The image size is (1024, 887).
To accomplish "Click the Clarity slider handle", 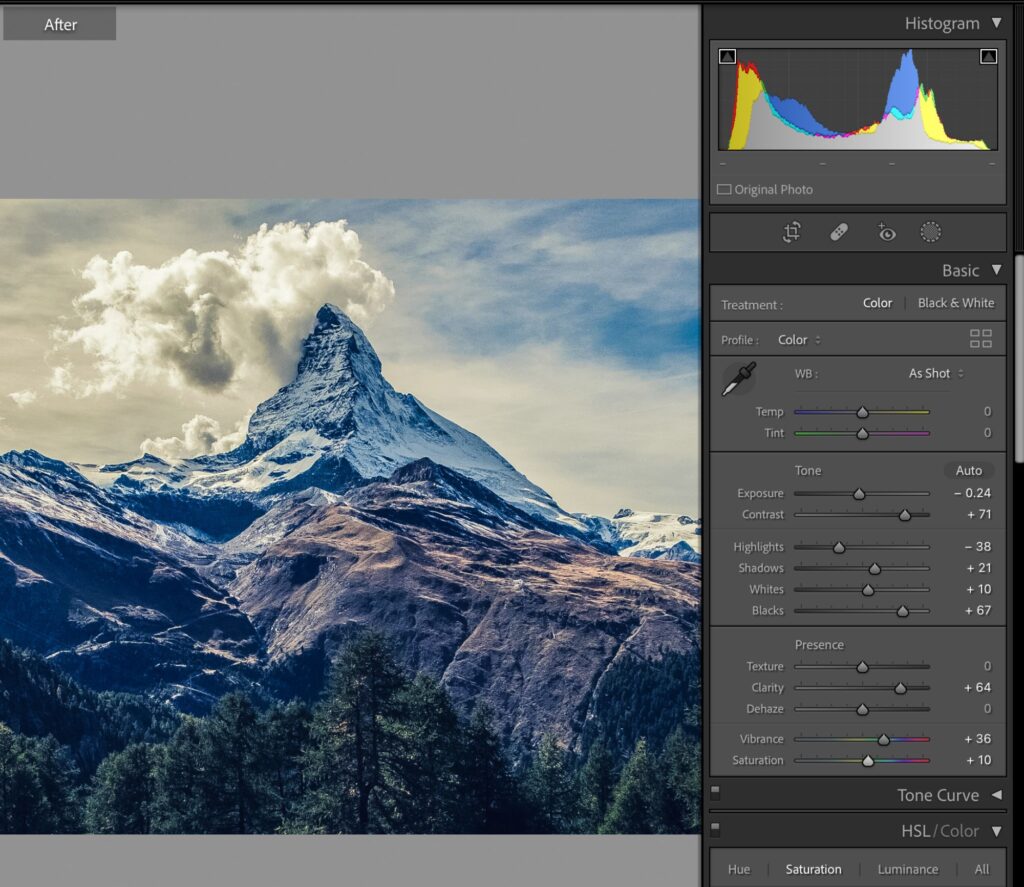I will [900, 688].
